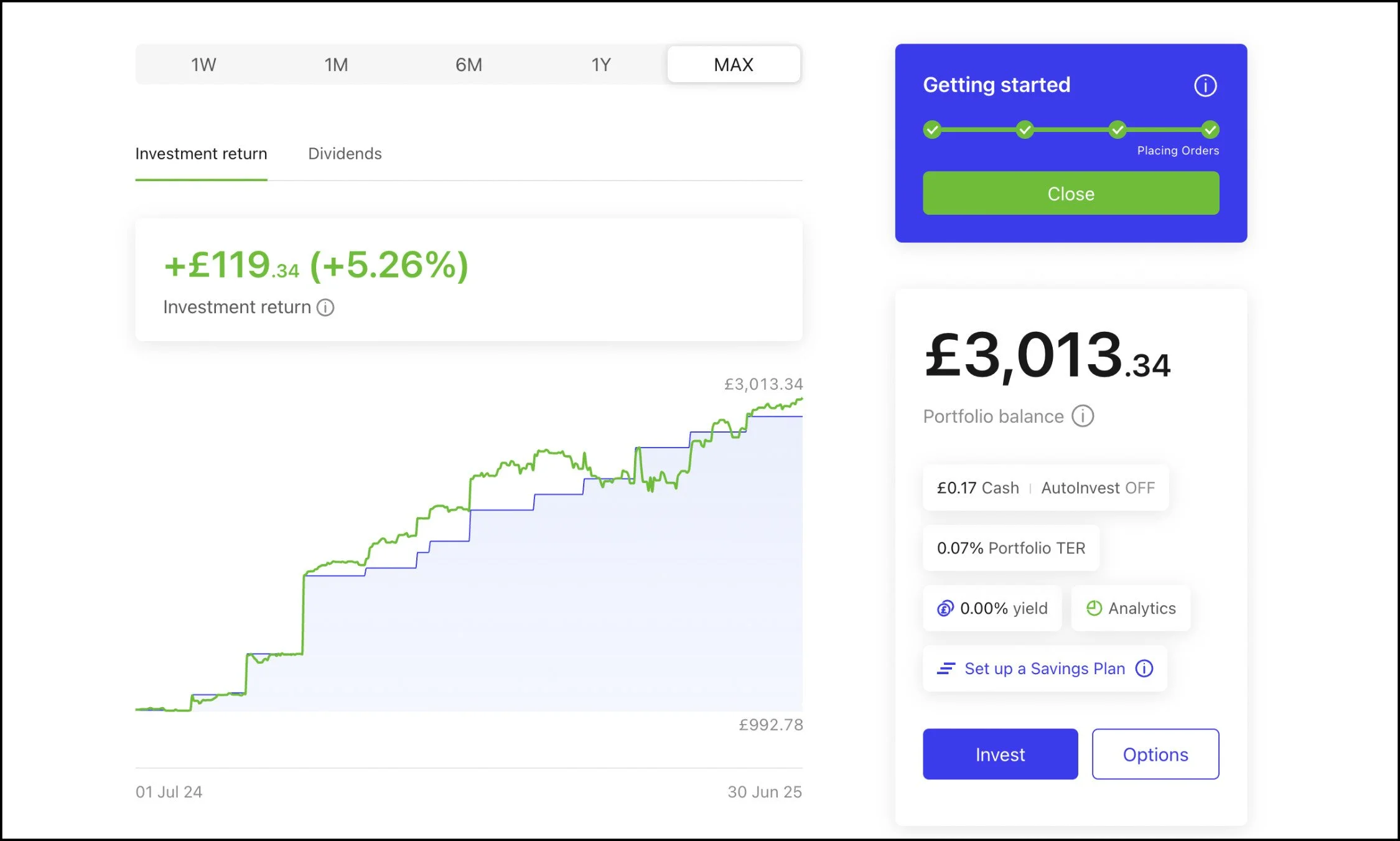Click the 0.07% Portfolio TER chip
Screen dimensions: 1400x841
(1010, 548)
